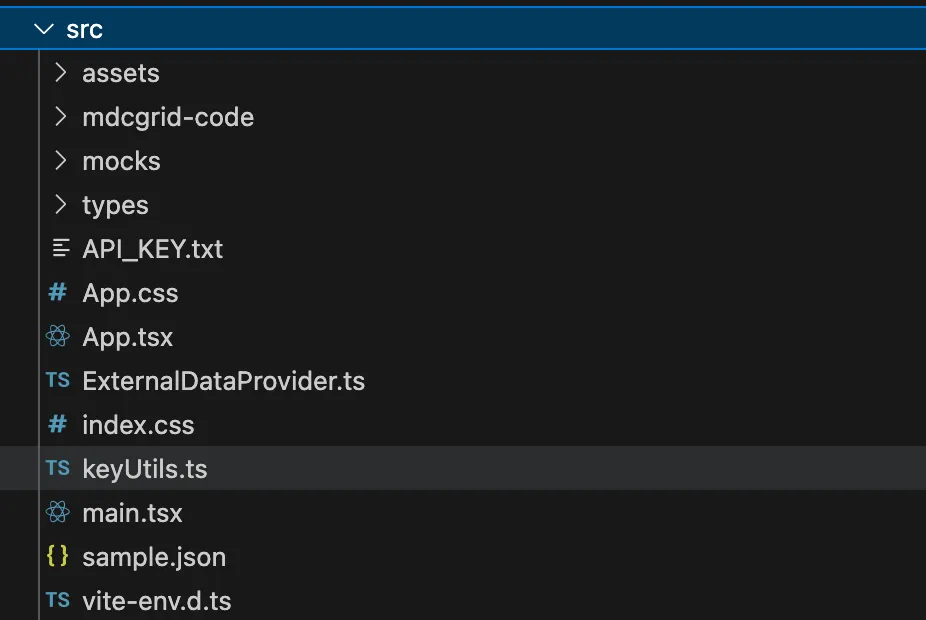Open the index.css stylesheet

point(139,425)
